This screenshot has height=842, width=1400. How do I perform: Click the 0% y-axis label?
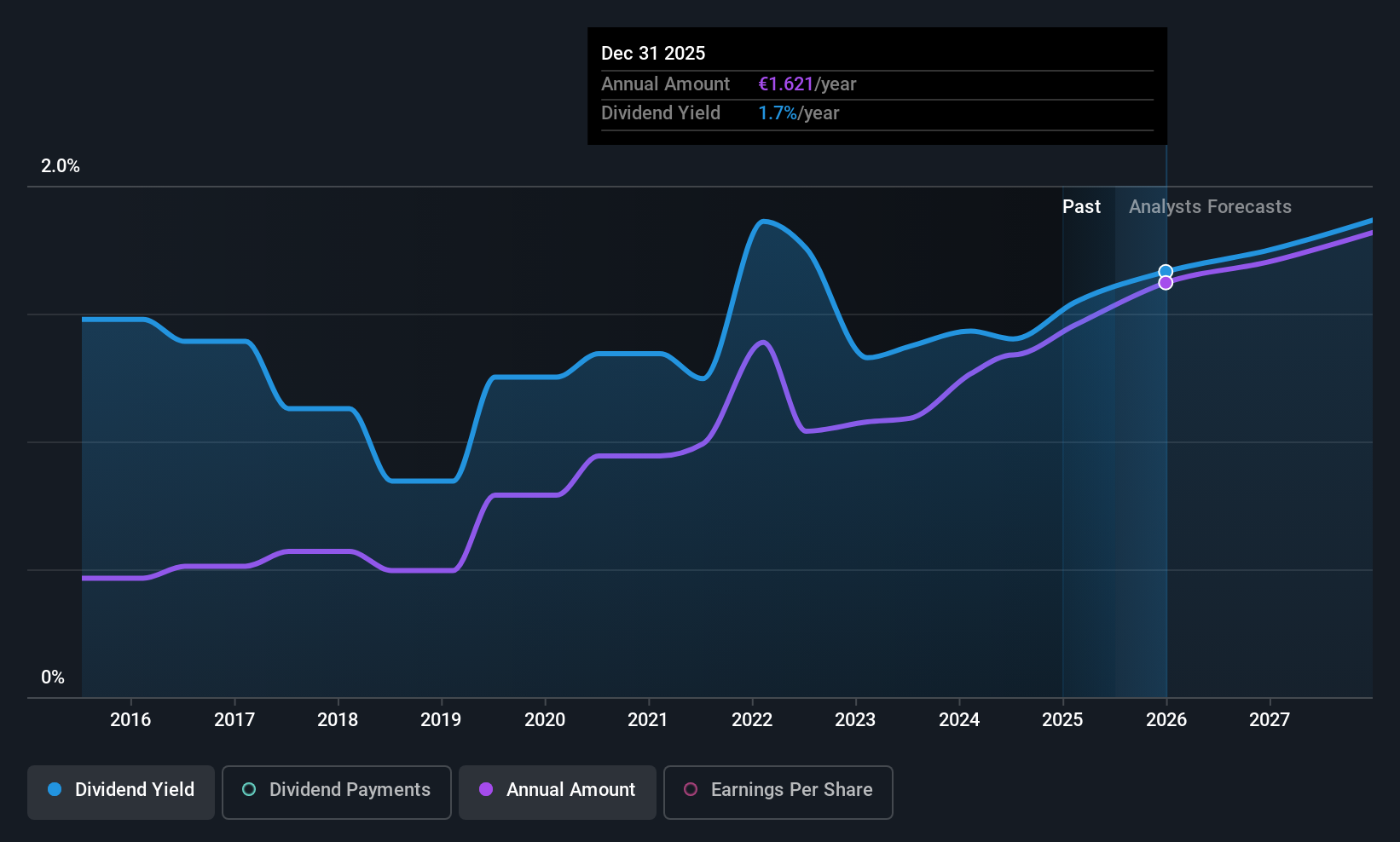click(53, 678)
